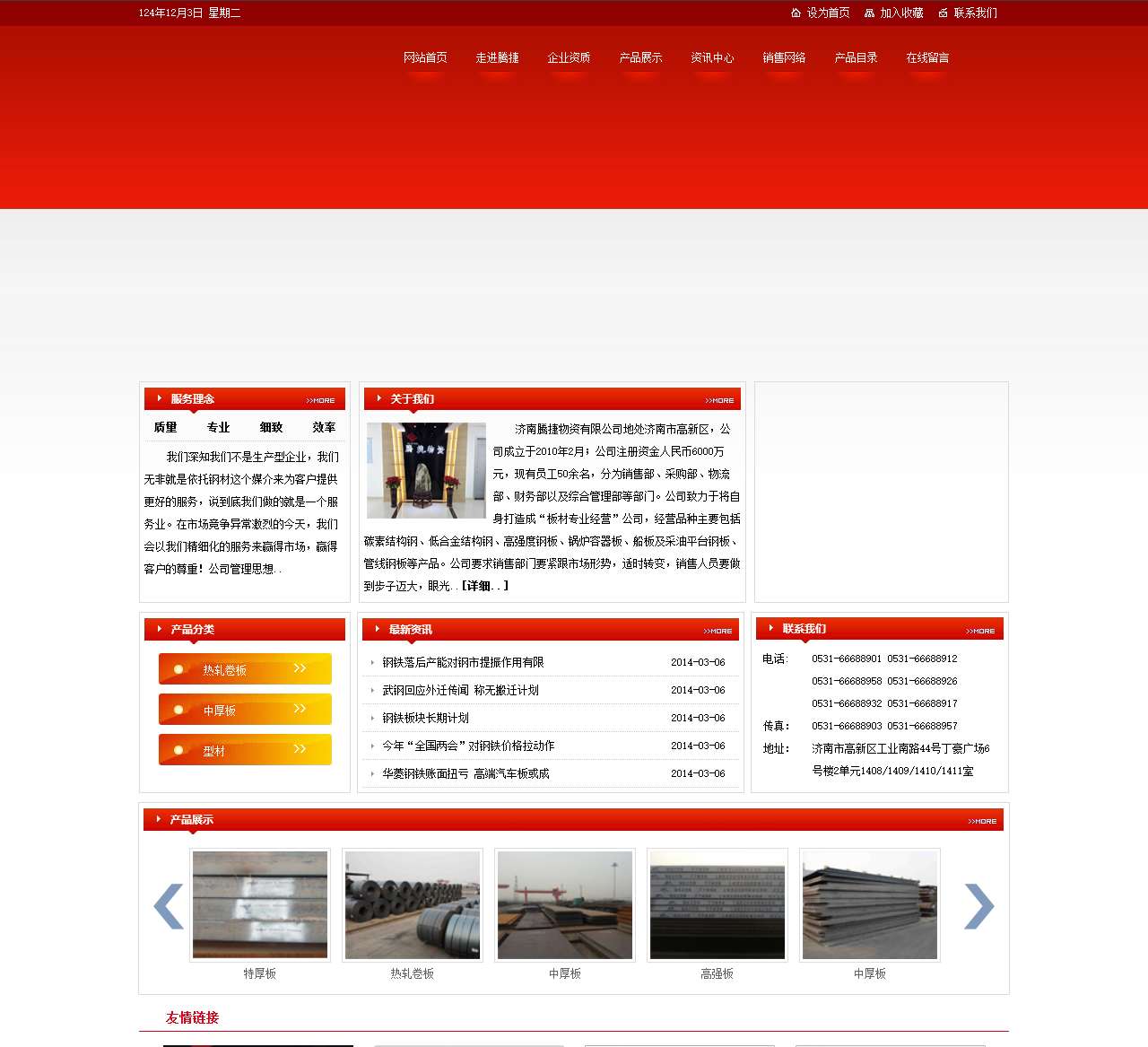Open the 在线留言 navigation item

click(928, 57)
